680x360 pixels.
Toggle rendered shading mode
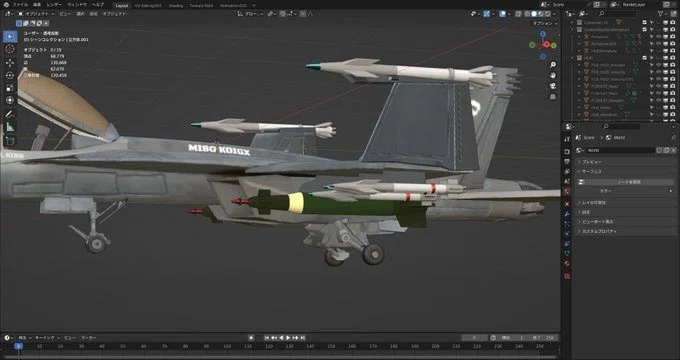pyautogui.click(x=548, y=14)
